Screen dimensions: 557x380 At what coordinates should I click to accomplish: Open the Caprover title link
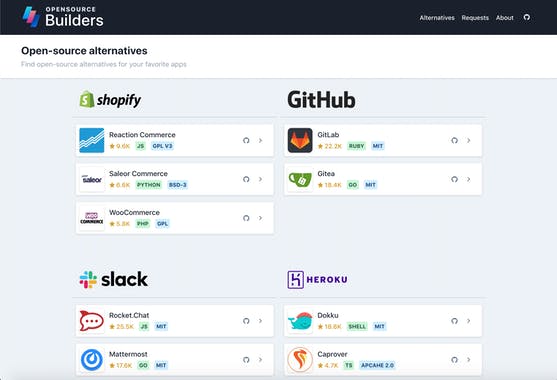click(332, 354)
